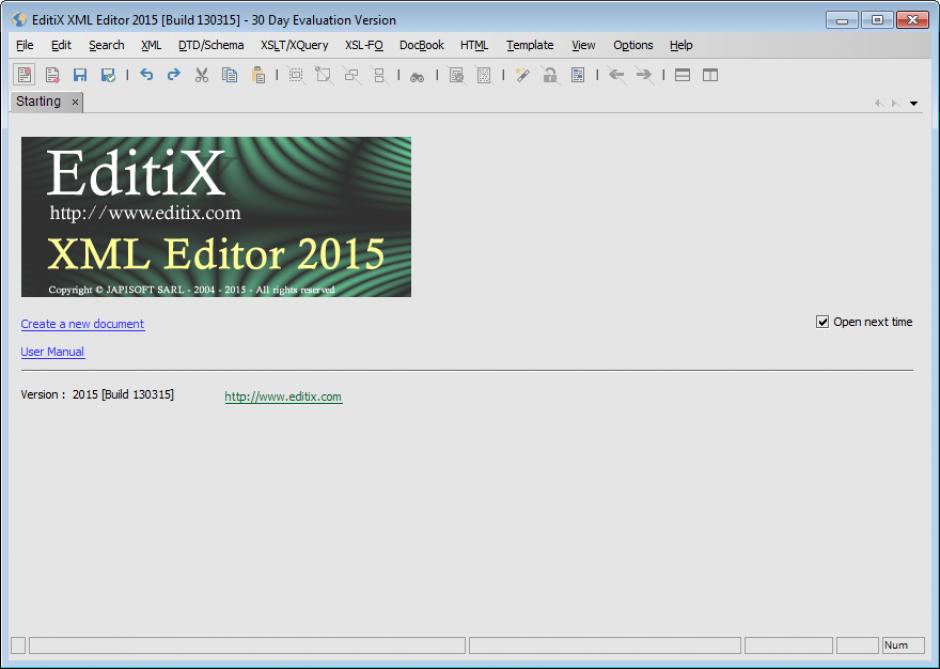Click the Copy icon in toolbar
940x669 pixels.
[x=230, y=75]
